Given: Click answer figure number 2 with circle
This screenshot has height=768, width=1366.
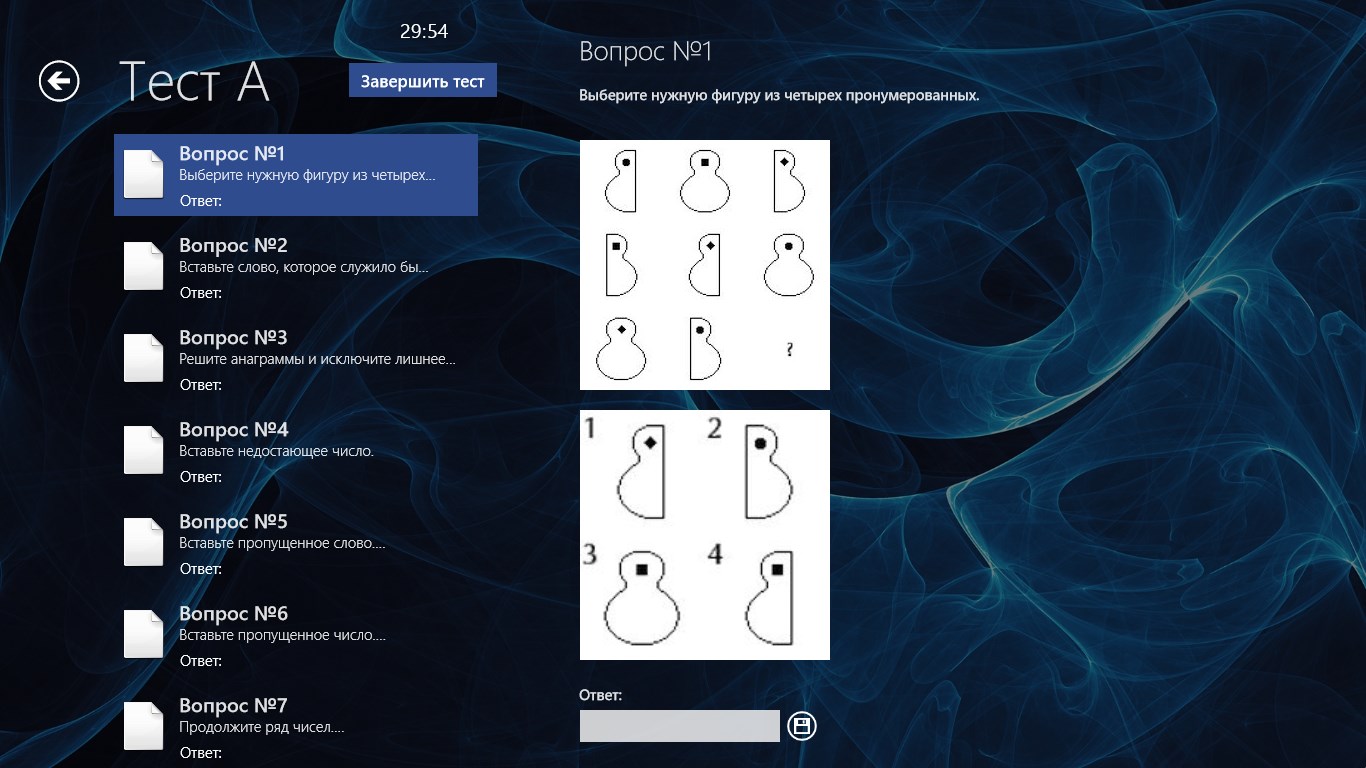Looking at the screenshot, I should (x=767, y=470).
